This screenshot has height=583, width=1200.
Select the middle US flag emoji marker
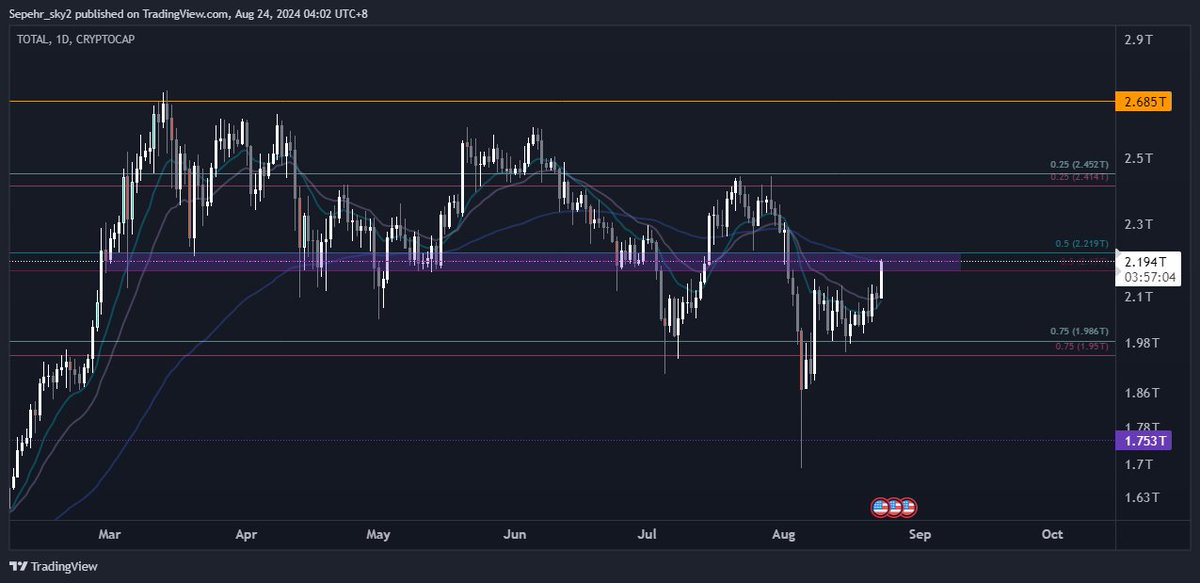895,507
